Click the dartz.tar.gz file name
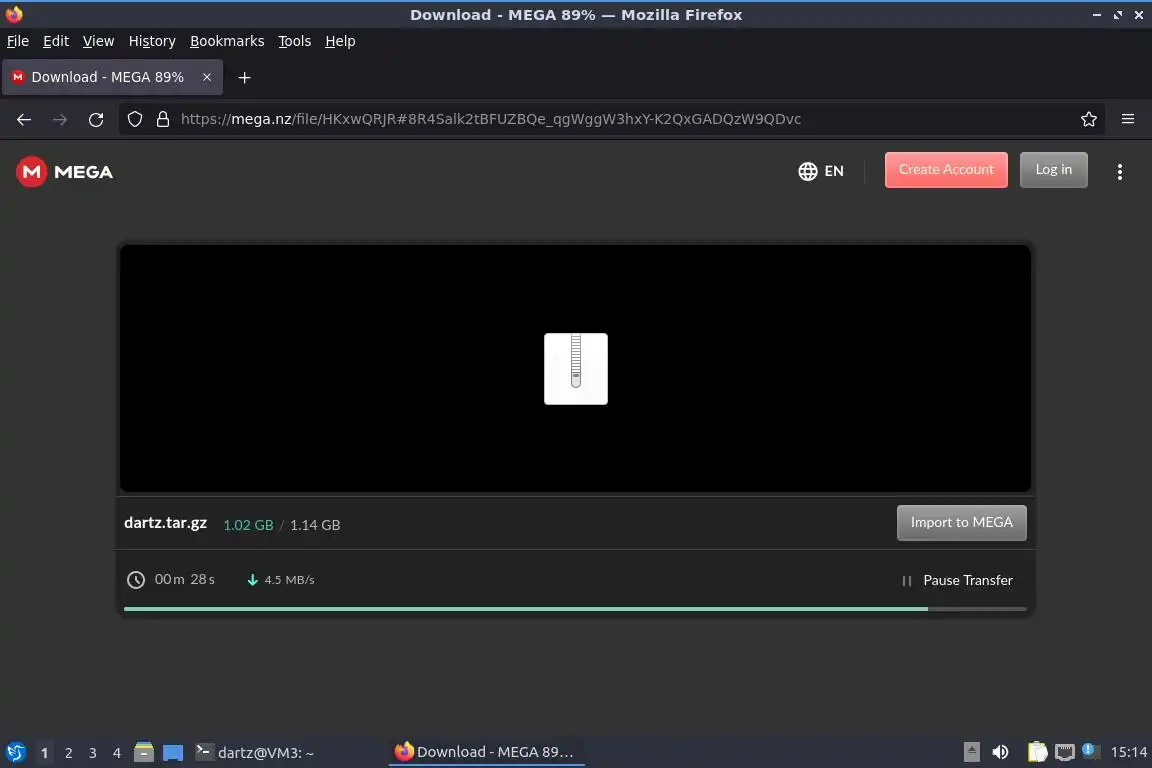 tap(165, 523)
